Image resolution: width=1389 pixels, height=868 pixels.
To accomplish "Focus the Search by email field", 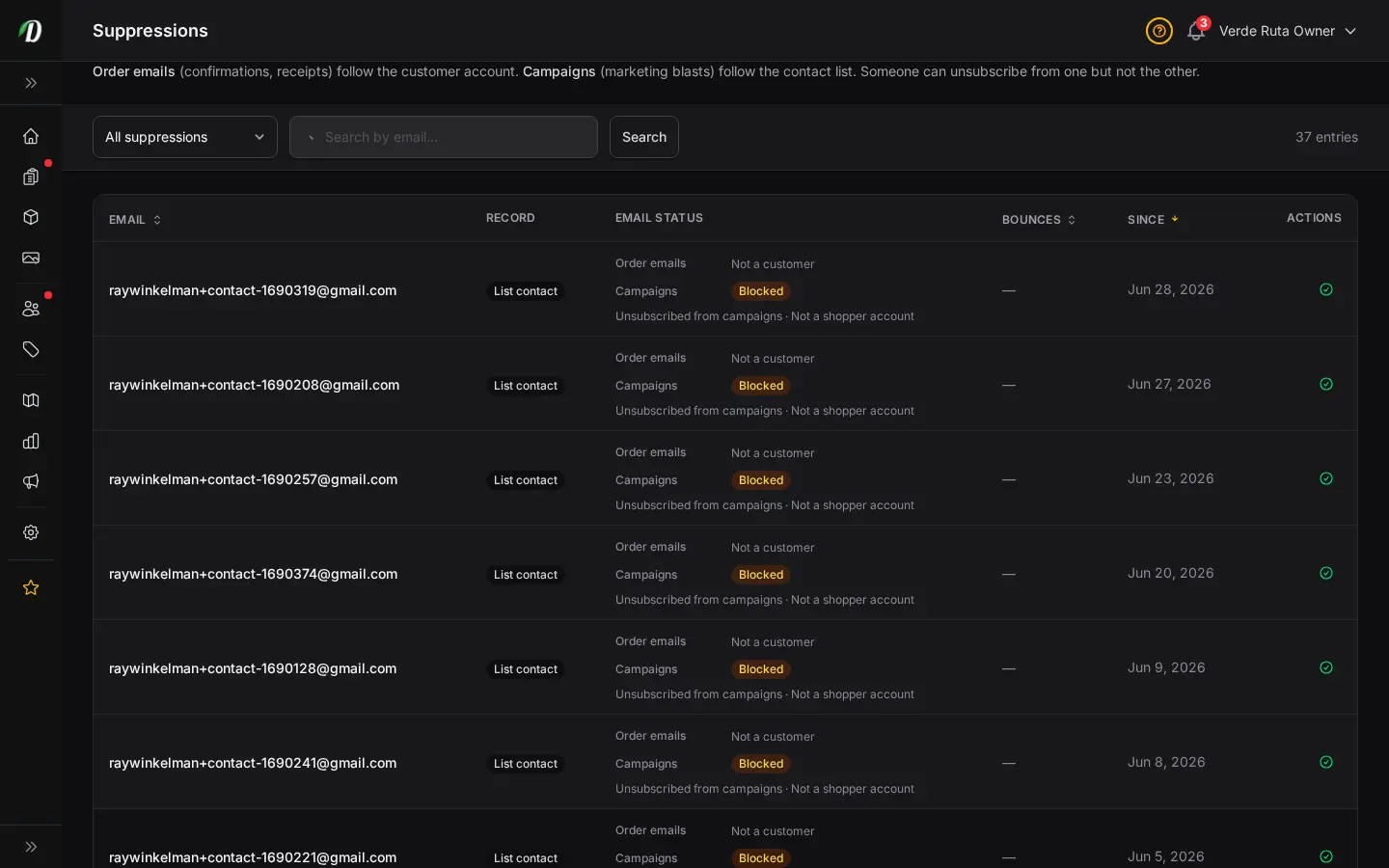I will (444, 137).
